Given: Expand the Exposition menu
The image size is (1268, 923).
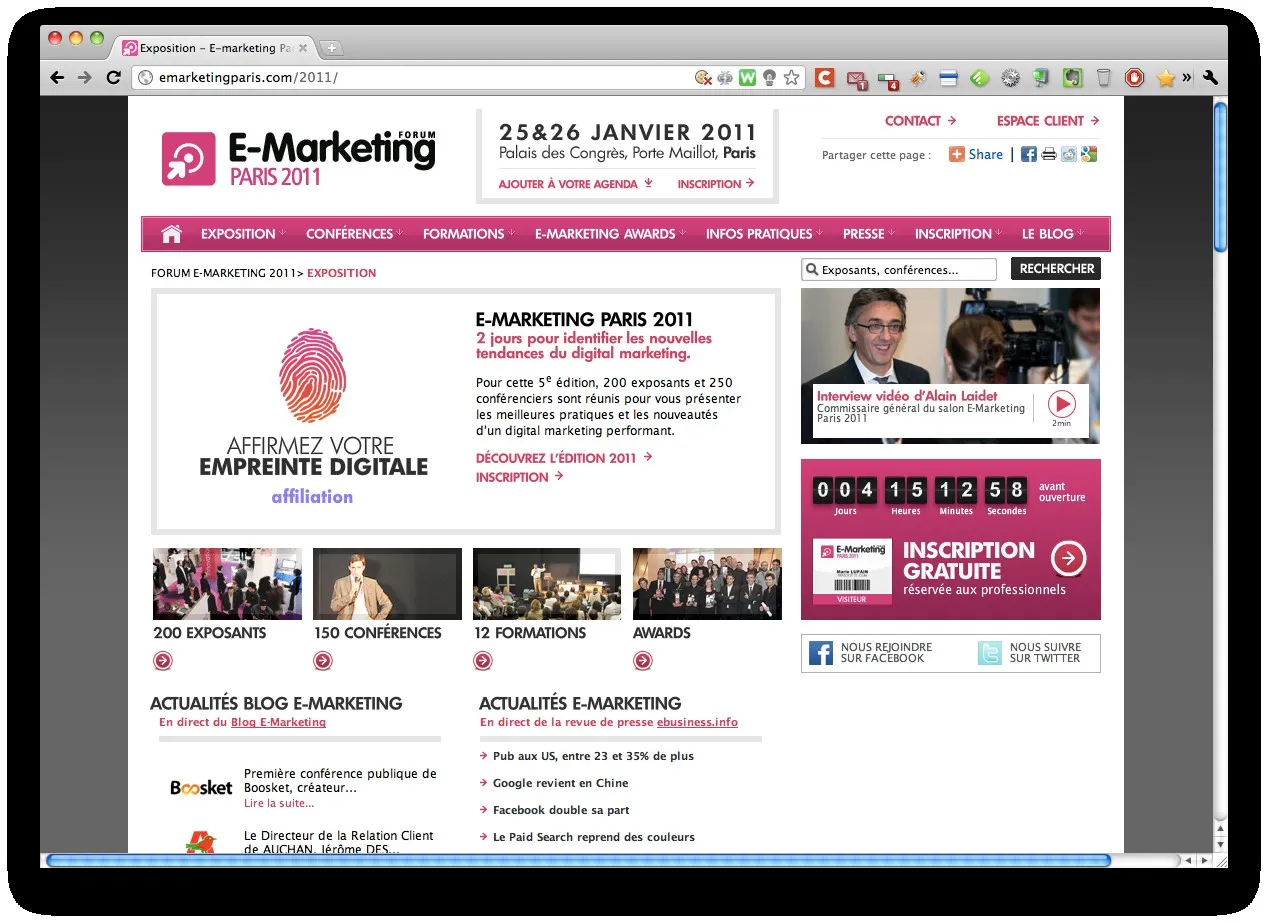Looking at the screenshot, I should tap(243, 234).
